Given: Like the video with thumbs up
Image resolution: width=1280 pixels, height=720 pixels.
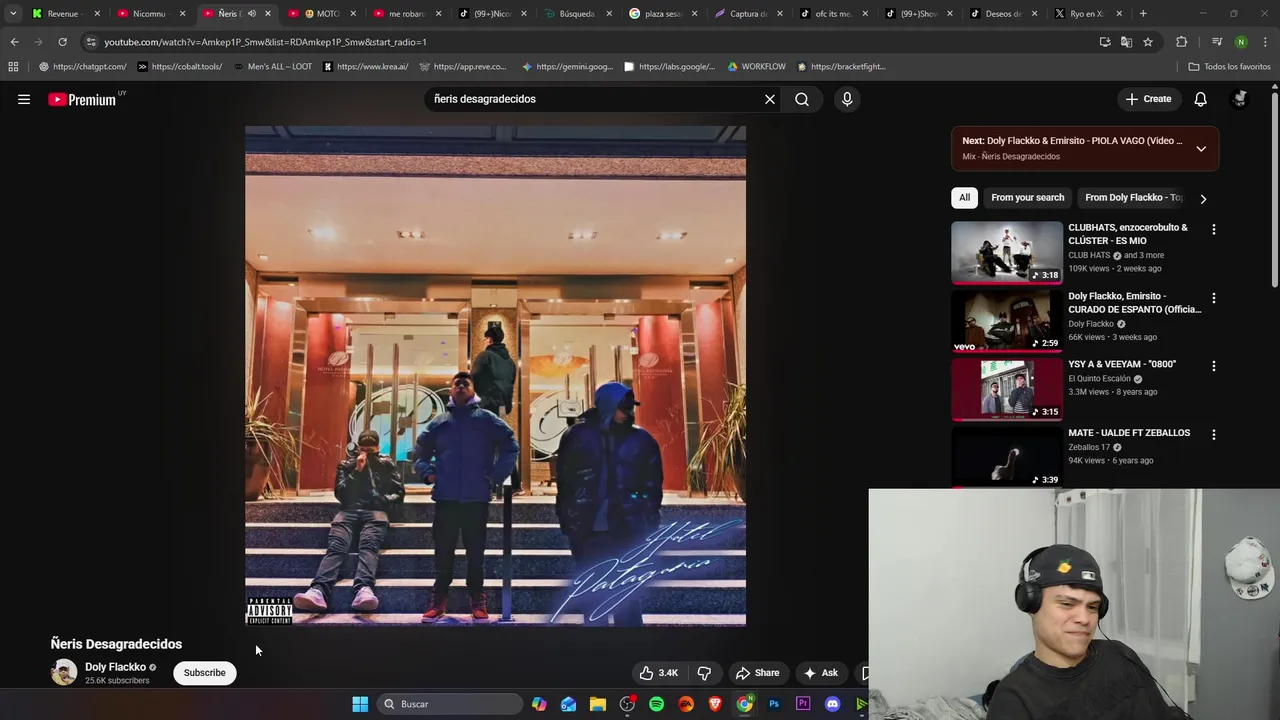Looking at the screenshot, I should (659, 673).
